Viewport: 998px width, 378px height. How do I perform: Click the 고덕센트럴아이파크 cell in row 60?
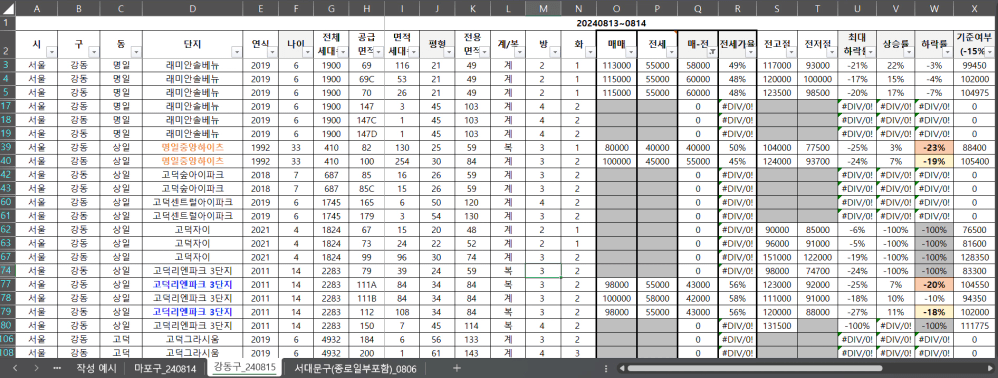[193, 202]
